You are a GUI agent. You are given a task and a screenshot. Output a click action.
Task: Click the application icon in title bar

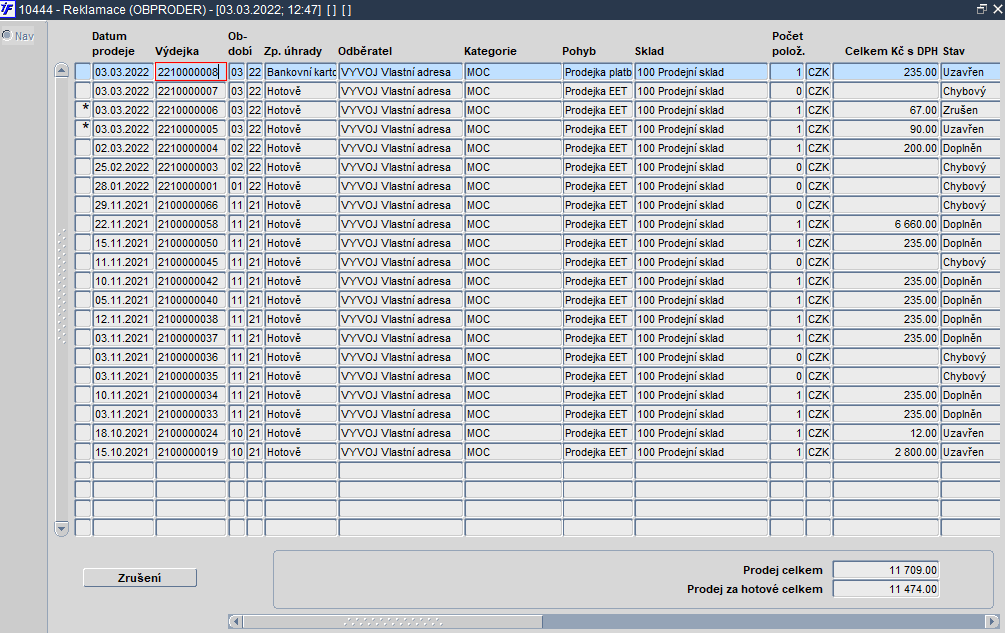pyautogui.click(x=8, y=10)
